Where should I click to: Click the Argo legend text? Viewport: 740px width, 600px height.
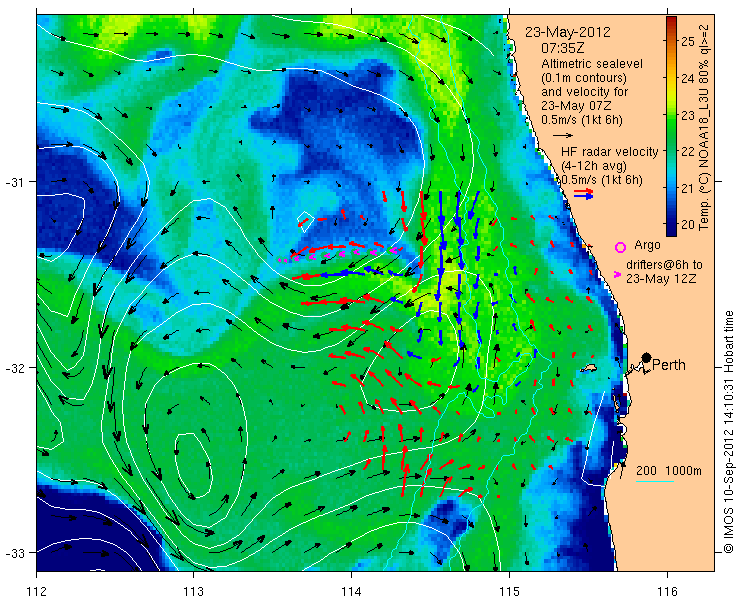click(x=647, y=245)
